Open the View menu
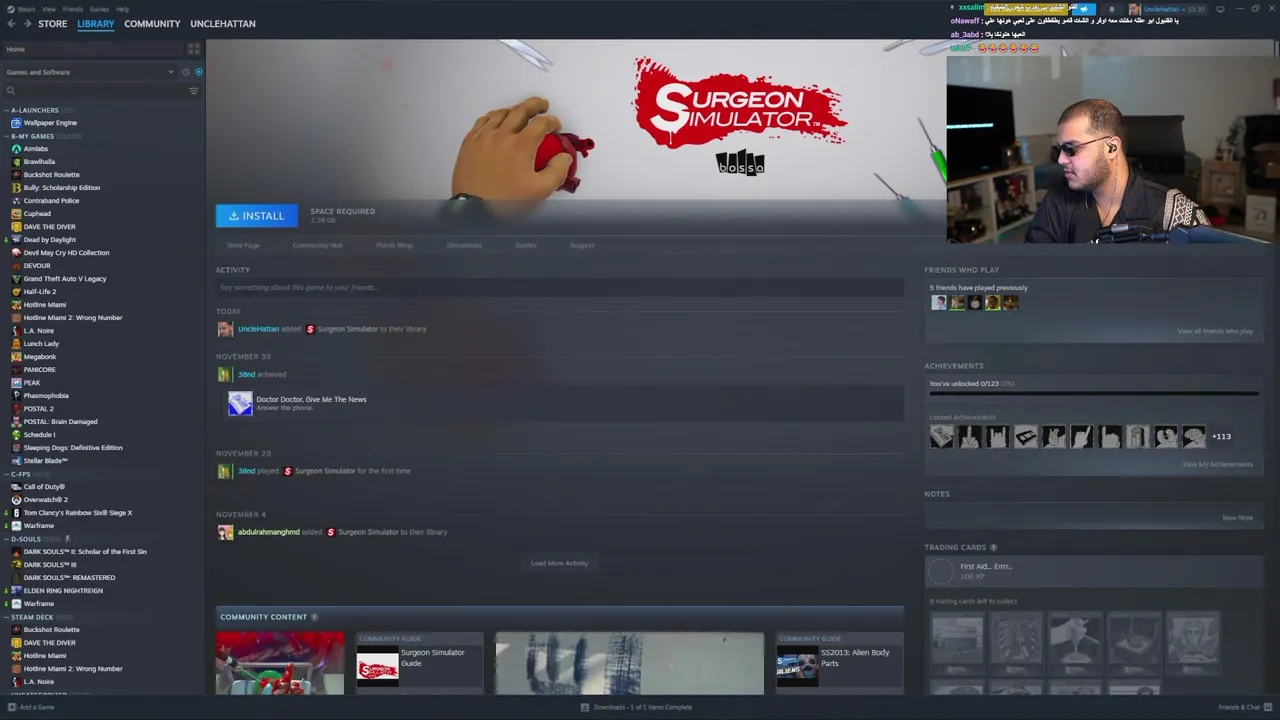The image size is (1280, 720). click(x=49, y=9)
